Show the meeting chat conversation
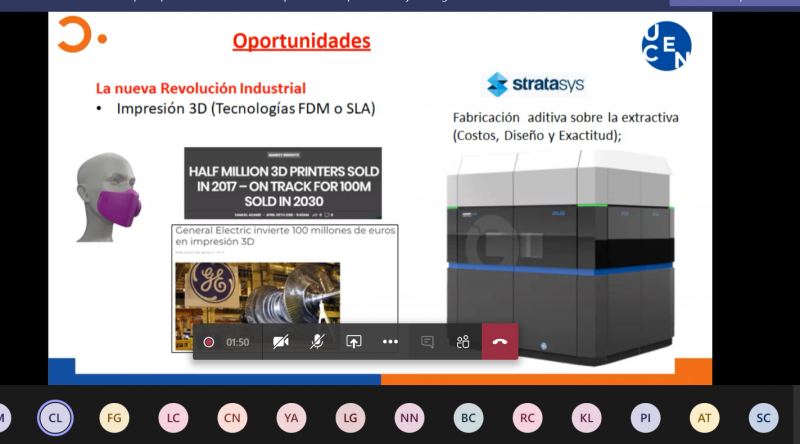 tap(427, 341)
